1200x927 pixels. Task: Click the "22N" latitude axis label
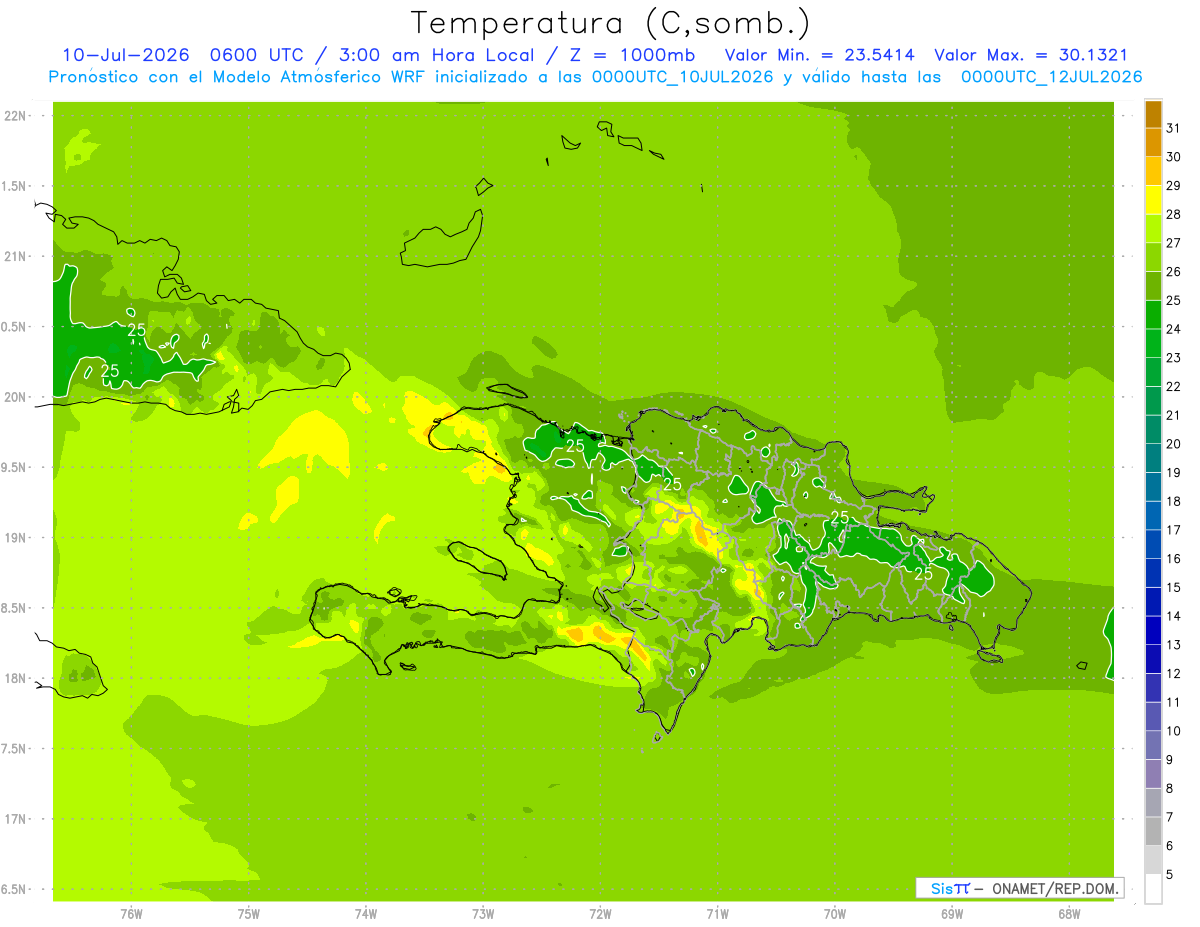(15, 116)
